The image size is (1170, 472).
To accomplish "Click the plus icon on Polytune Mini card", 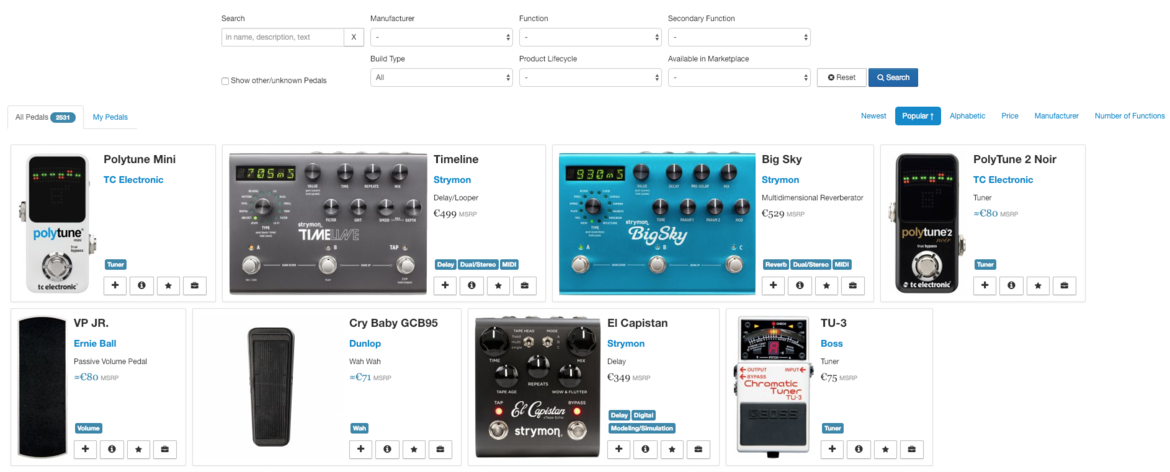I will (116, 285).
